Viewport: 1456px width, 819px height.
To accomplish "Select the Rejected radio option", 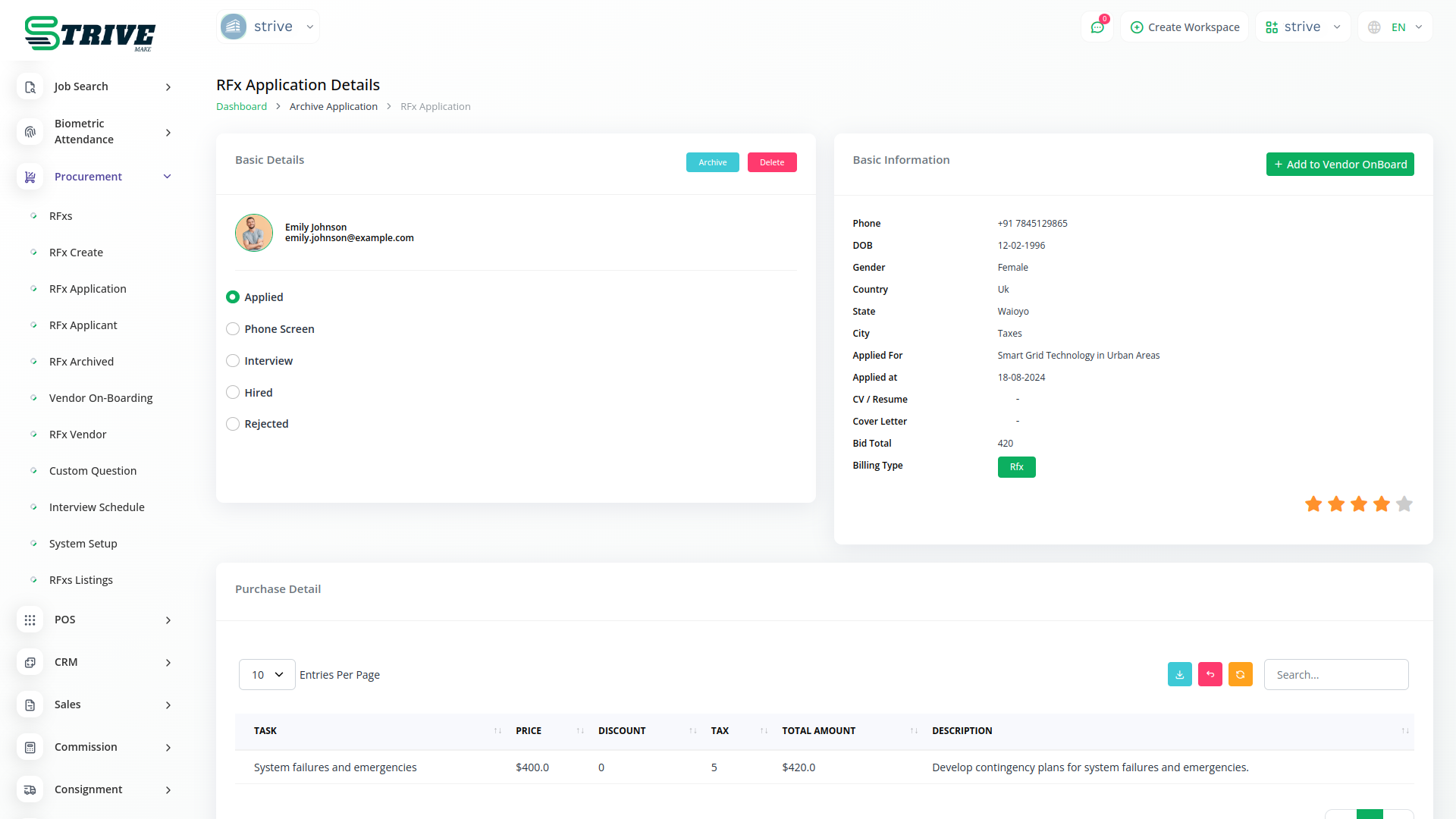I will 233,424.
